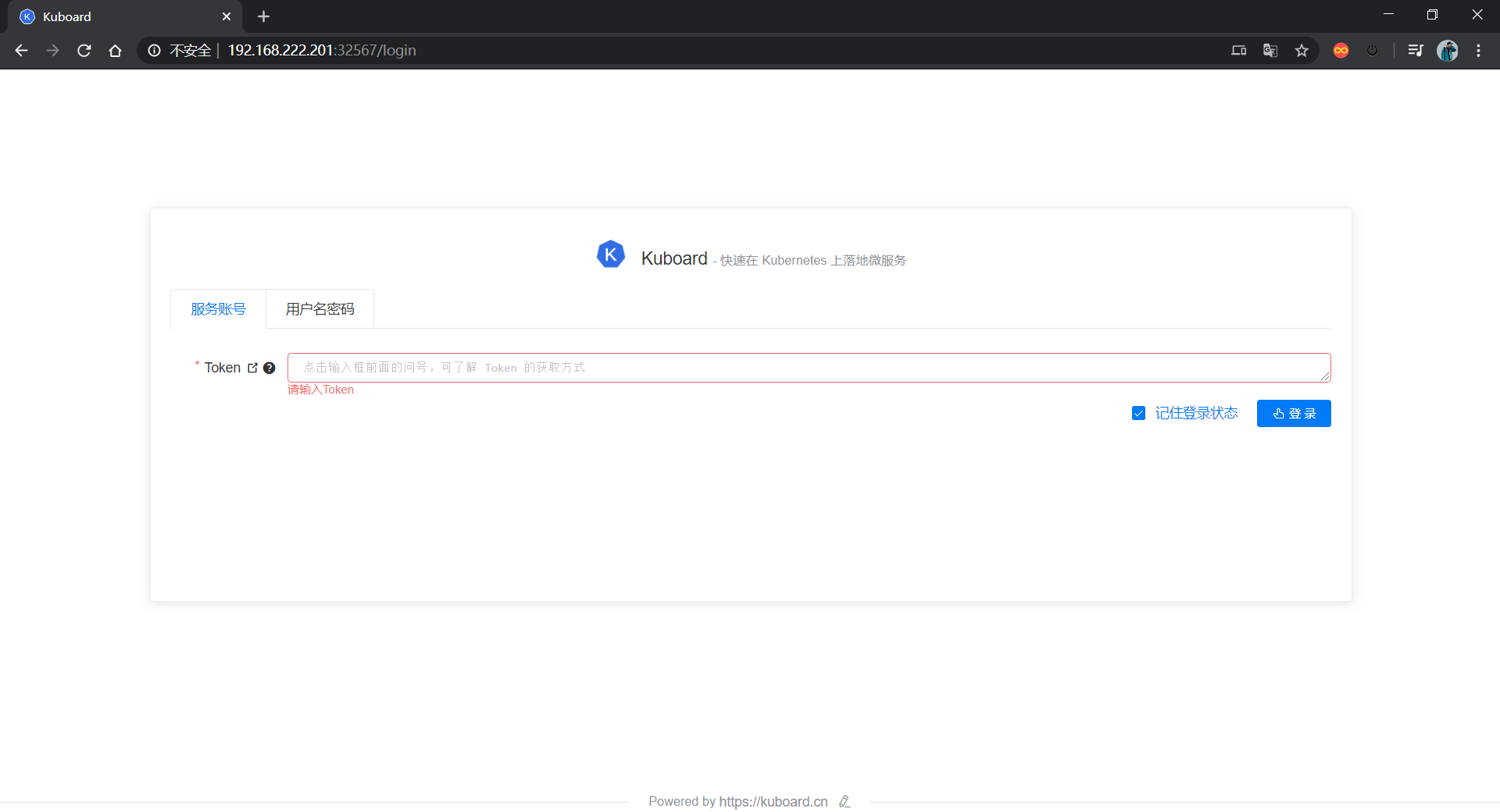Reload the Kuboard login page
This screenshot has width=1500, height=812.
click(84, 51)
